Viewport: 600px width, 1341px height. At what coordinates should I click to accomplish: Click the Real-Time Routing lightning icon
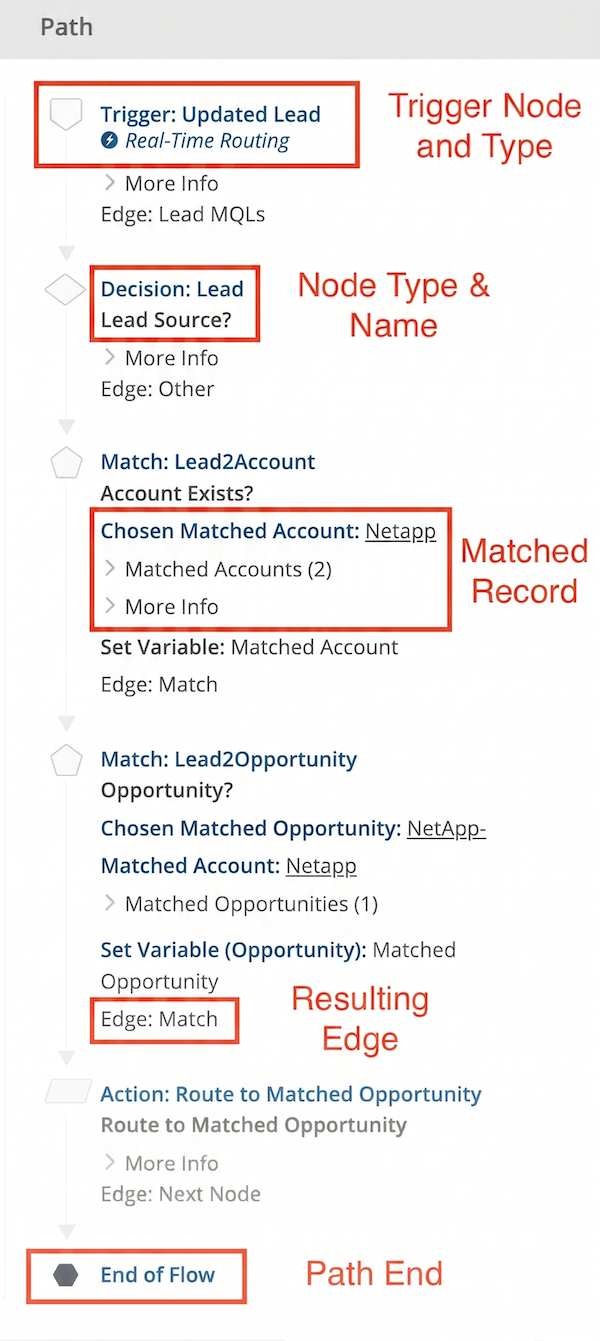(x=110, y=141)
